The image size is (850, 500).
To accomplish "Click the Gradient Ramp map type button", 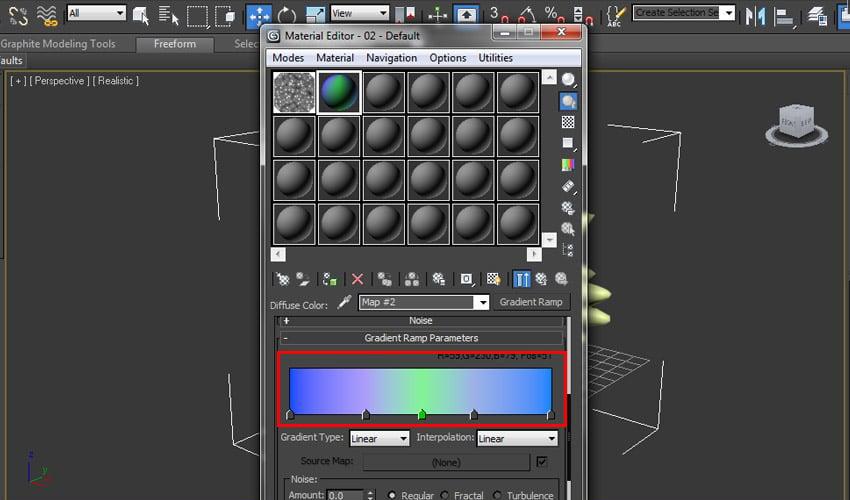I will click(531, 302).
